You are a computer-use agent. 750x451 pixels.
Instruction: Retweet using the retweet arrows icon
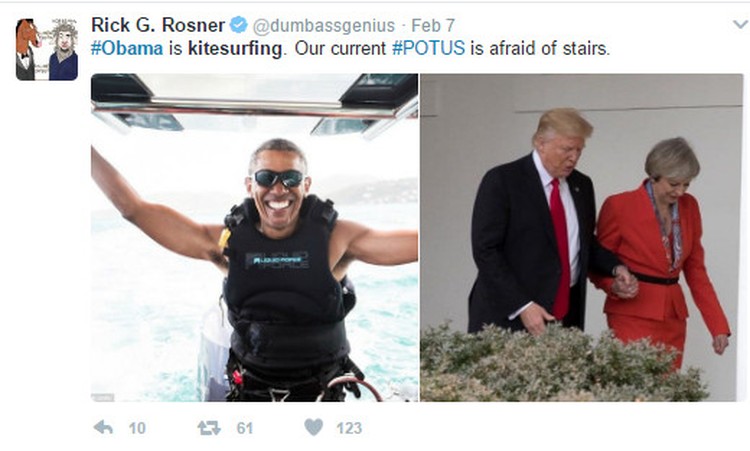tap(209, 428)
